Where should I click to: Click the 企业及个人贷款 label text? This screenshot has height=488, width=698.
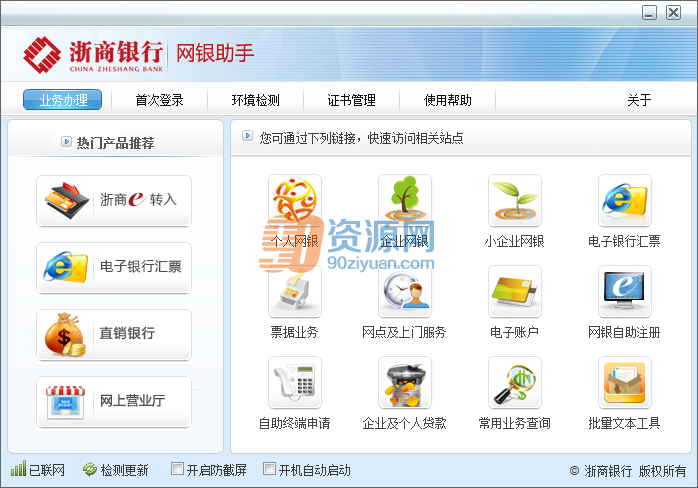(x=404, y=423)
